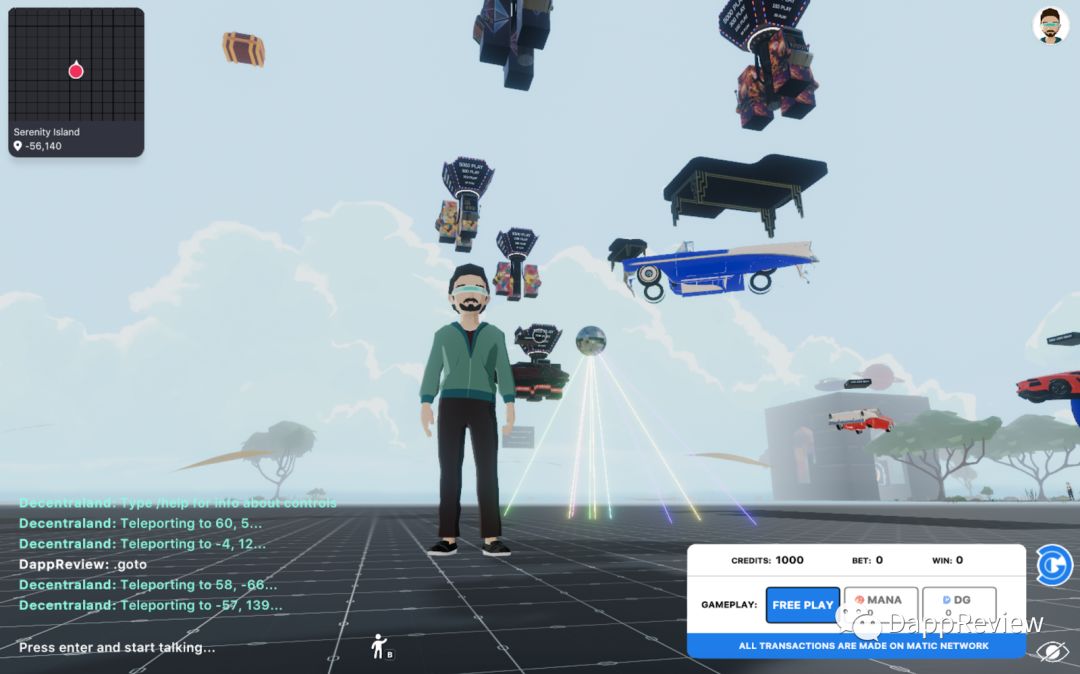The height and width of the screenshot is (674, 1080).
Task: Click the 'DappReview: .goto' chat message
Action: click(83, 564)
